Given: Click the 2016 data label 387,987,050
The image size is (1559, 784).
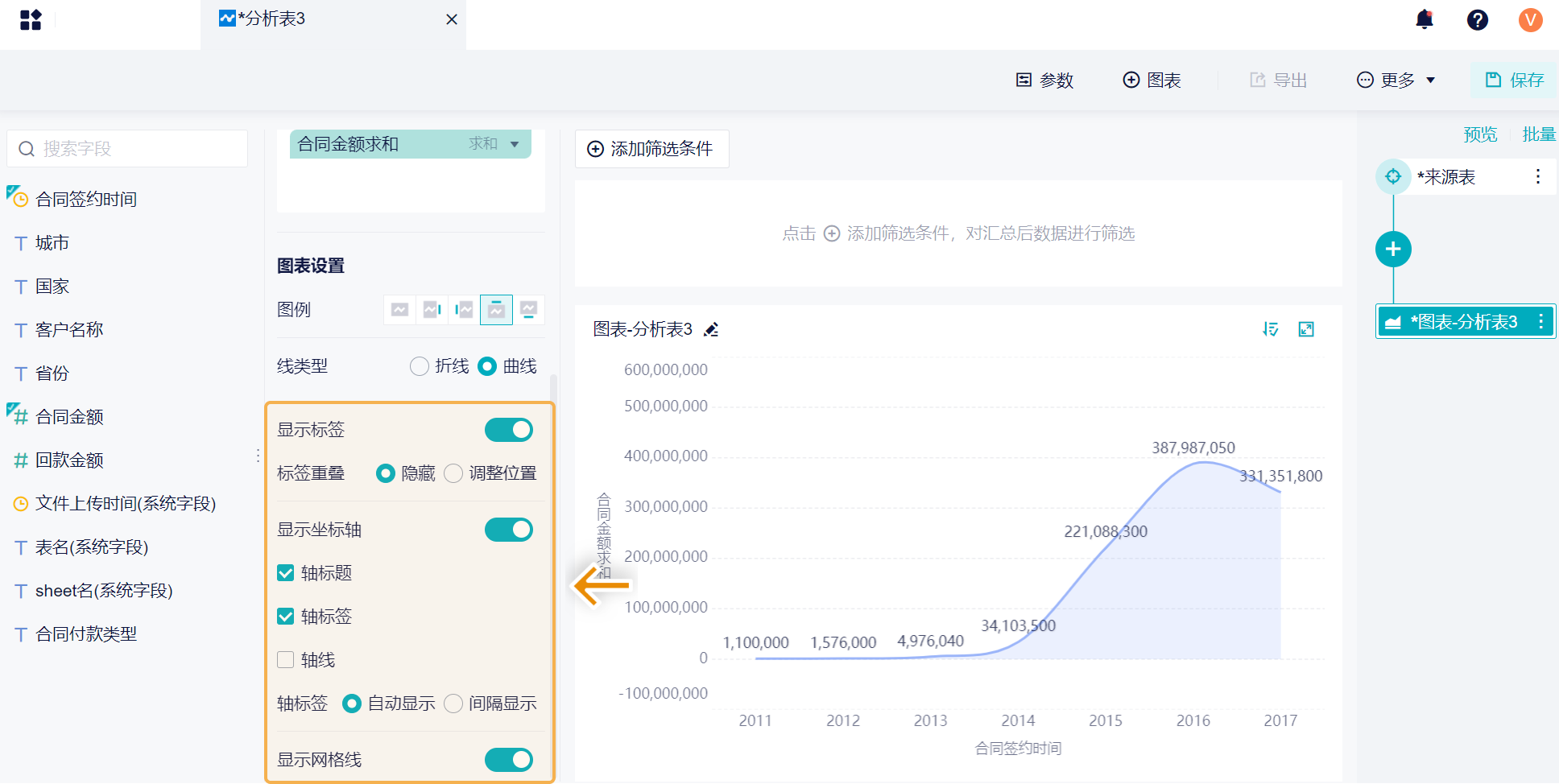Looking at the screenshot, I should (x=1193, y=448).
